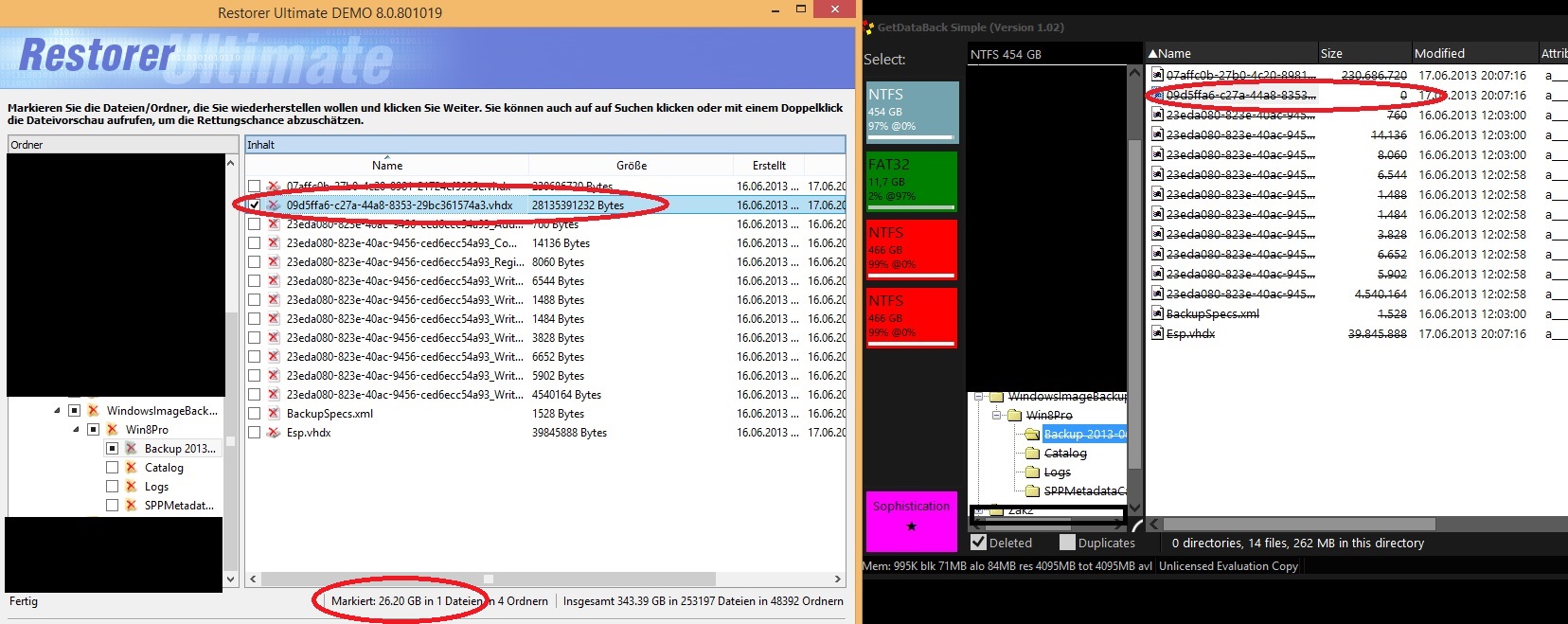Check the box for the 14136 Bytes file
The height and width of the screenshot is (624, 1568).
click(254, 243)
